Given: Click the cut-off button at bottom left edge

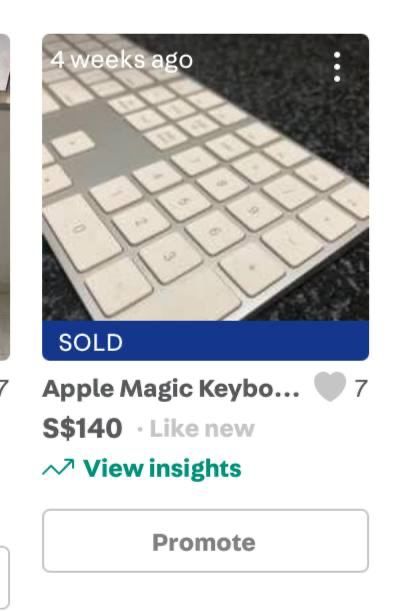Looking at the screenshot, I should (4, 578).
